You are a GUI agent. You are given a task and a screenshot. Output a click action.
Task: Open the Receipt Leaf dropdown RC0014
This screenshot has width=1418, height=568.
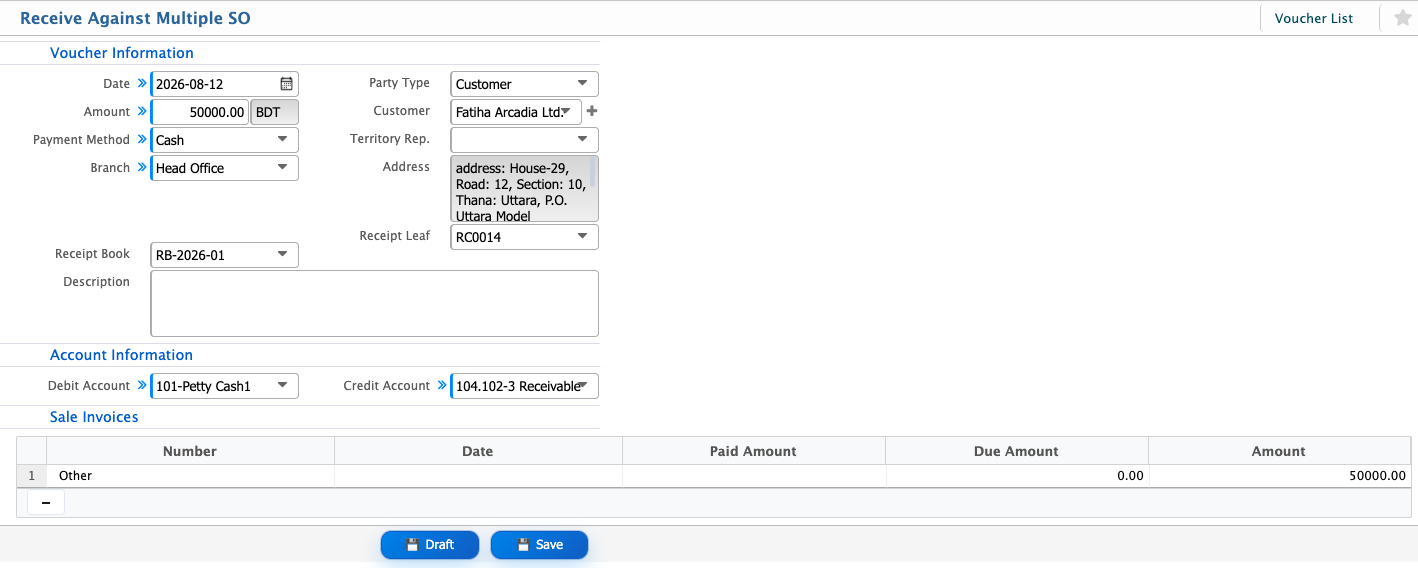tap(525, 237)
